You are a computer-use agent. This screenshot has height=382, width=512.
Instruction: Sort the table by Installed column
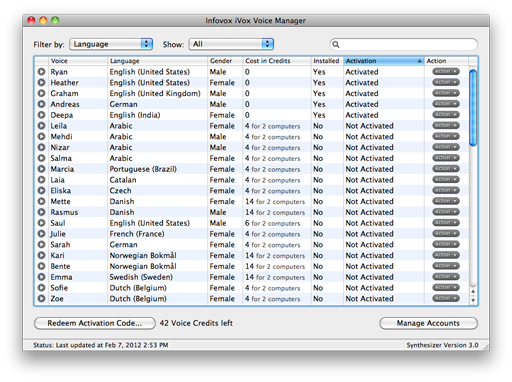[327, 61]
